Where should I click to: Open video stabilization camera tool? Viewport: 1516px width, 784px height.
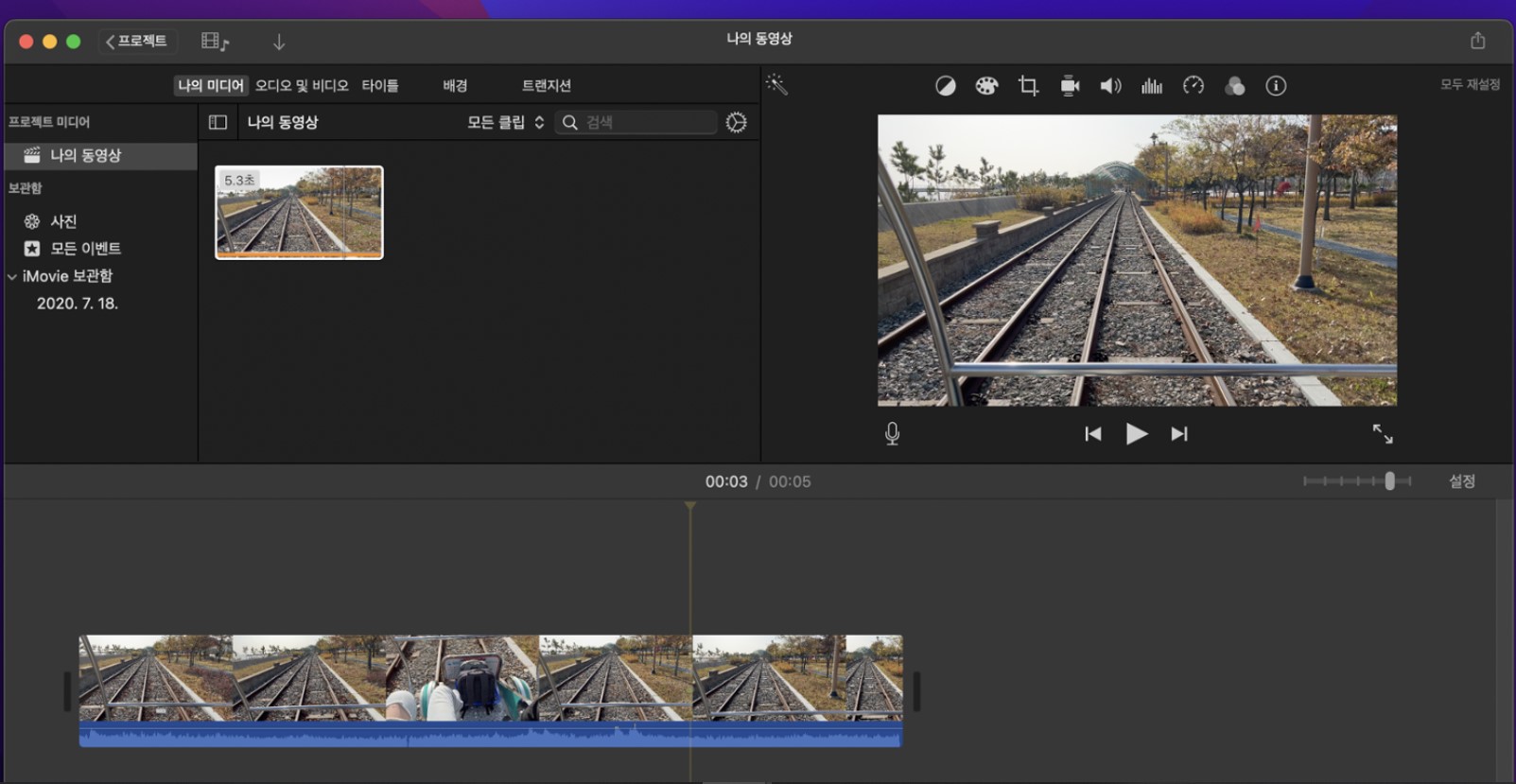point(1070,86)
